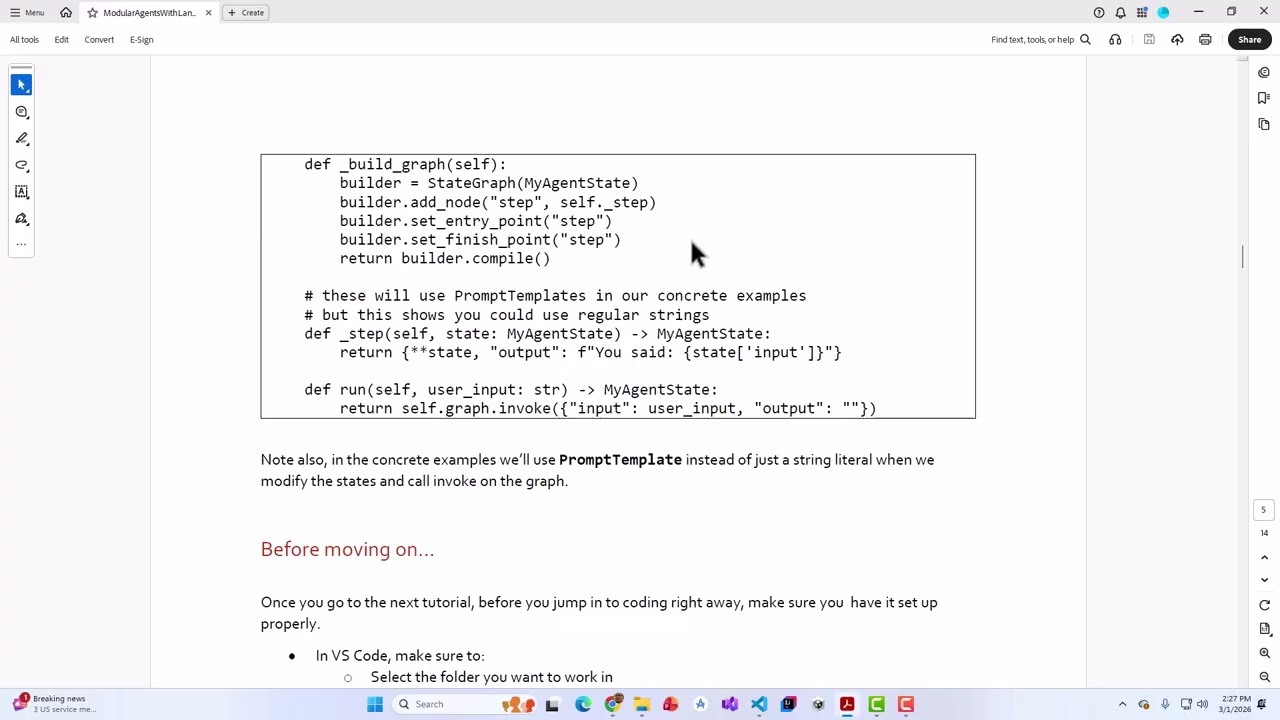Open the page thumbnails panel
The width and height of the screenshot is (1280, 720).
point(1264,124)
